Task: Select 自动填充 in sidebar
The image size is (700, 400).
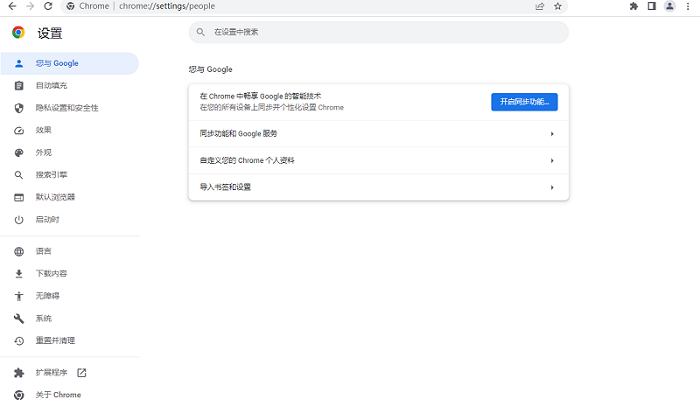Action: point(52,86)
